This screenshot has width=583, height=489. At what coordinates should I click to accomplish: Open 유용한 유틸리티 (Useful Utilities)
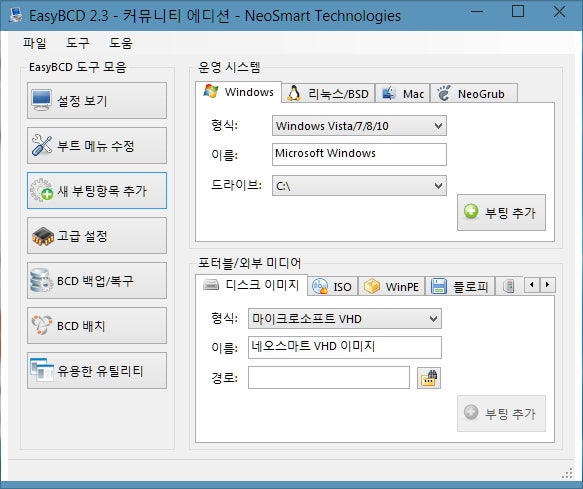click(x=97, y=370)
